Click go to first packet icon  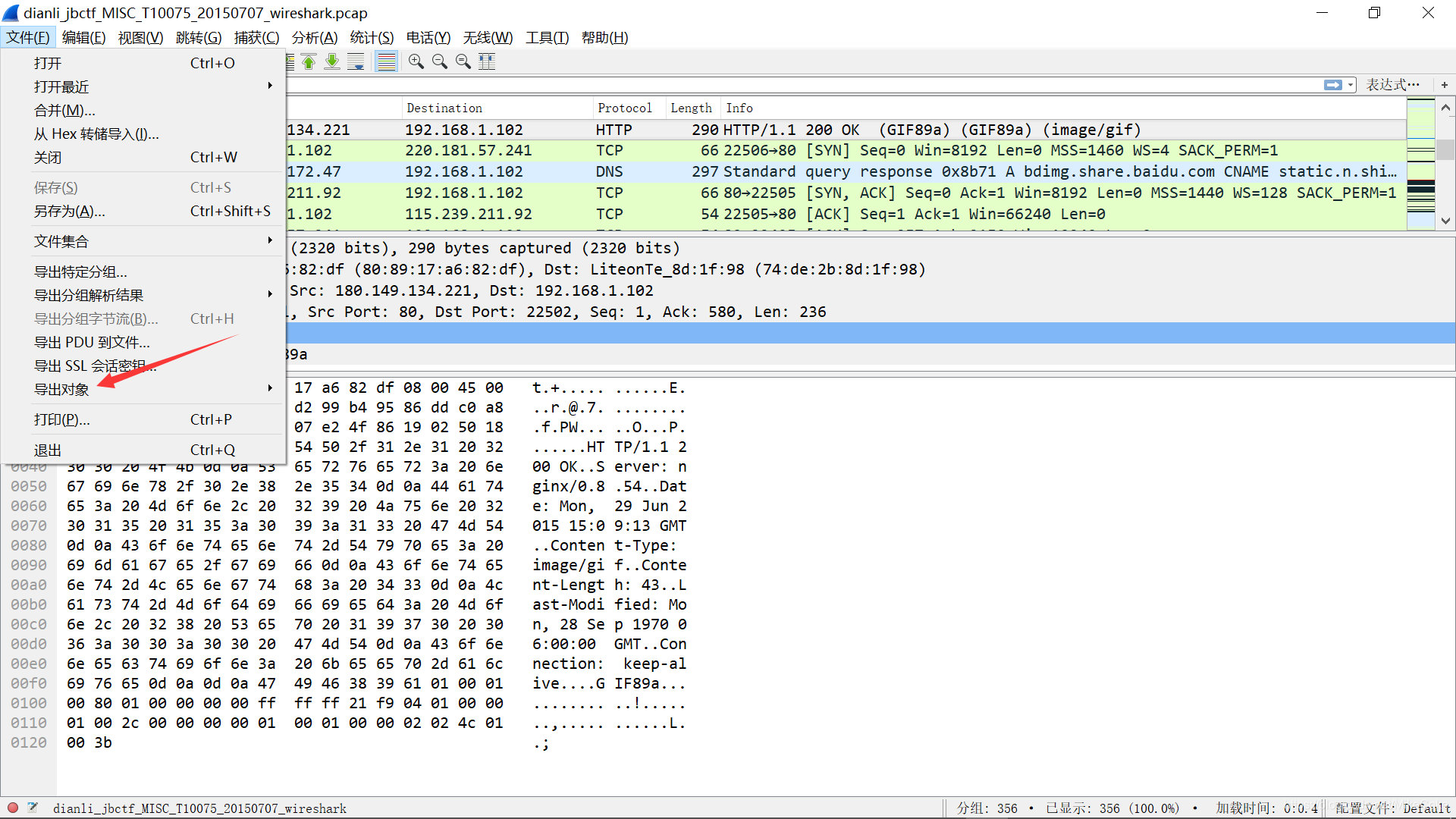pos(309,62)
